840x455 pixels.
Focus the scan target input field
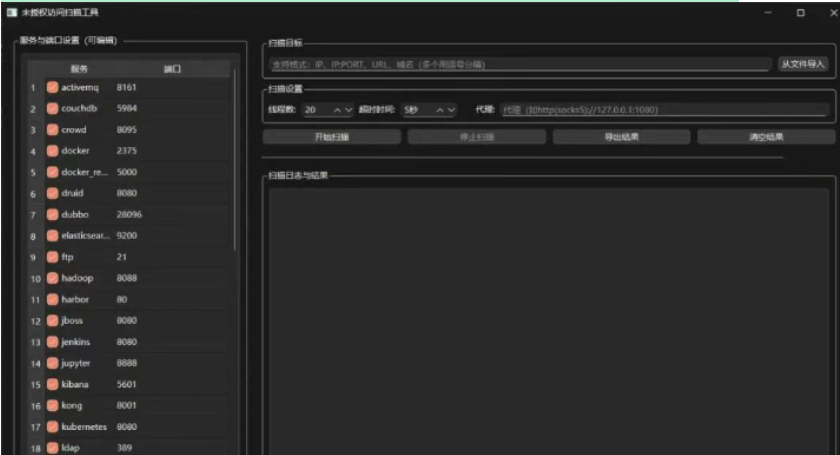[520, 64]
